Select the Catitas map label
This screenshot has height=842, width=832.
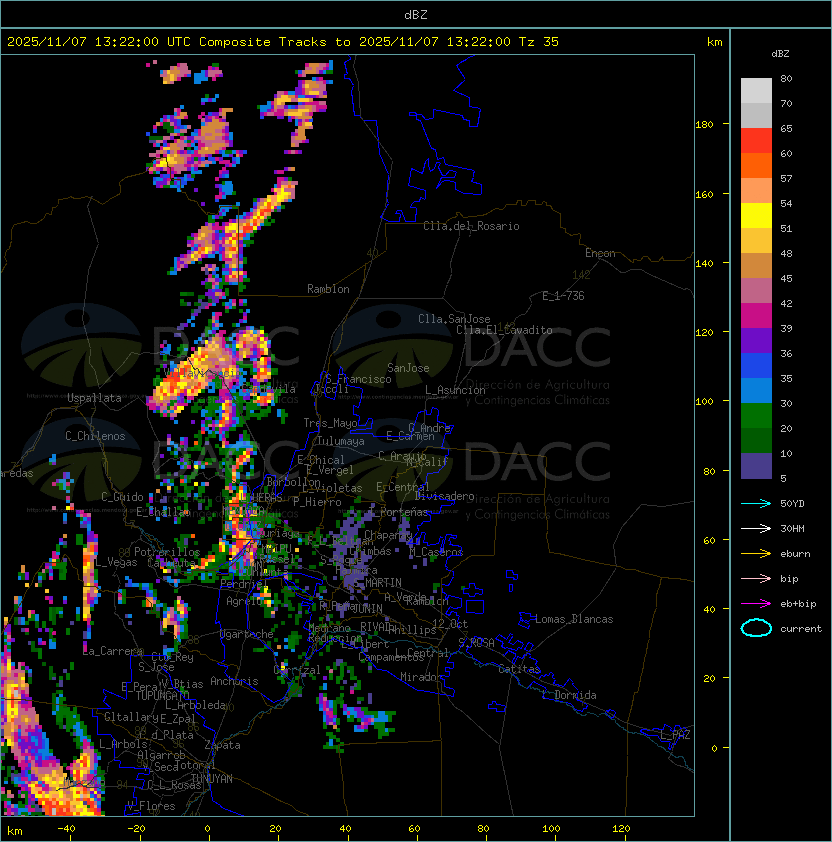(519, 669)
